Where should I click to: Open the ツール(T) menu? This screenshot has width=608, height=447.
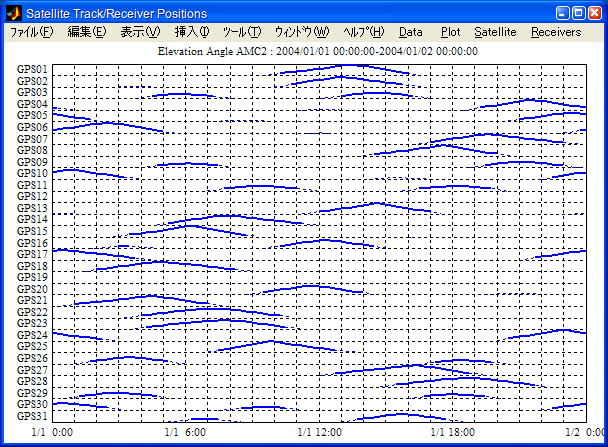(242, 32)
